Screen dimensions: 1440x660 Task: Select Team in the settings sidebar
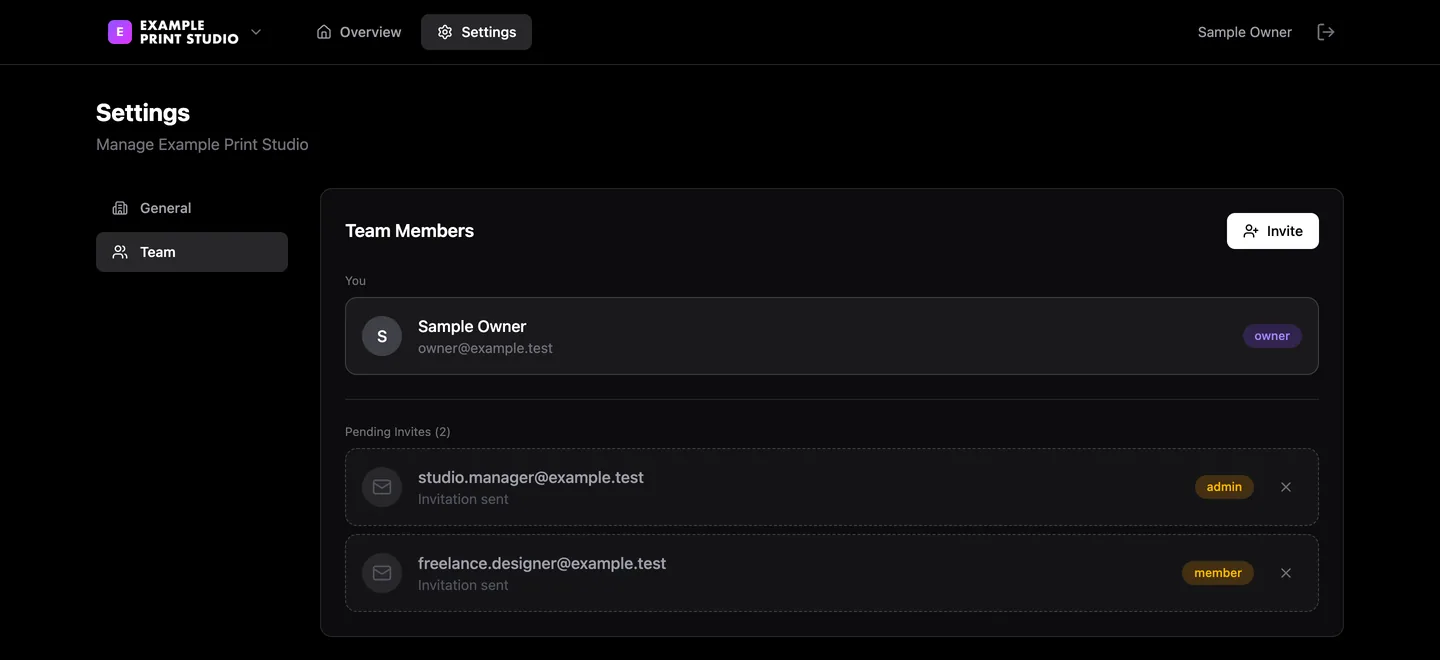(192, 252)
